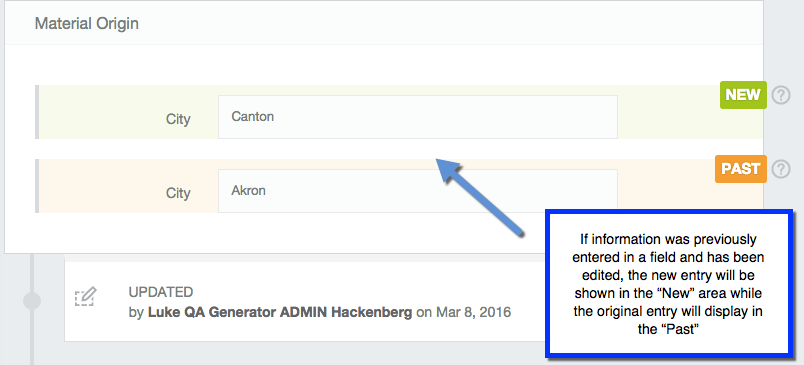Select the UPDATED history entry card
This screenshot has width=804, height=365.
[305, 301]
